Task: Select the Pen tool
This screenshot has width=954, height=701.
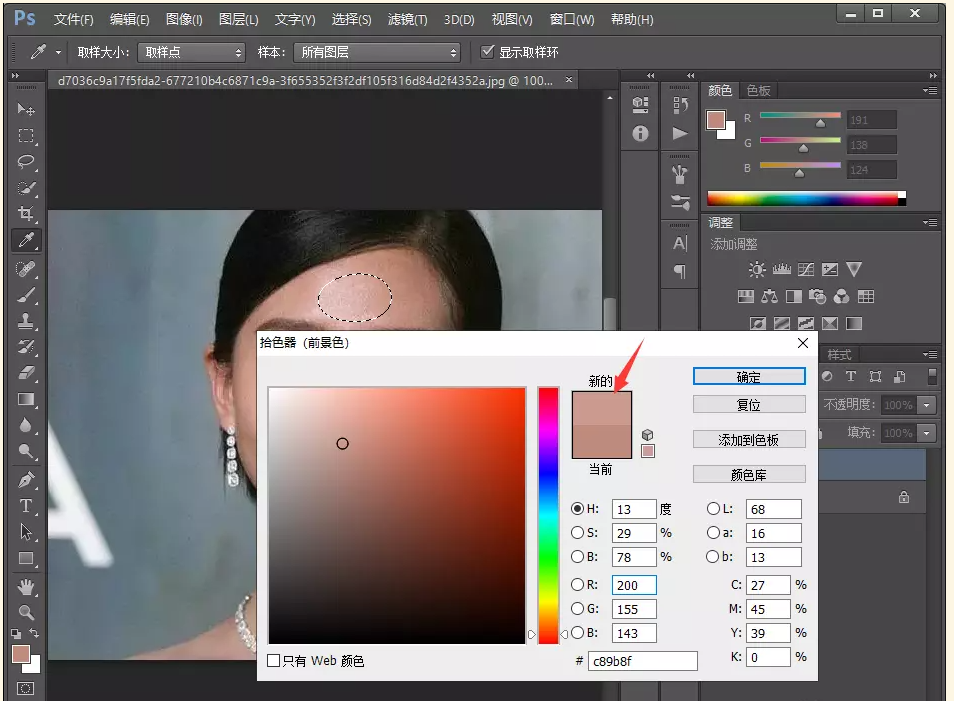Action: tap(26, 479)
